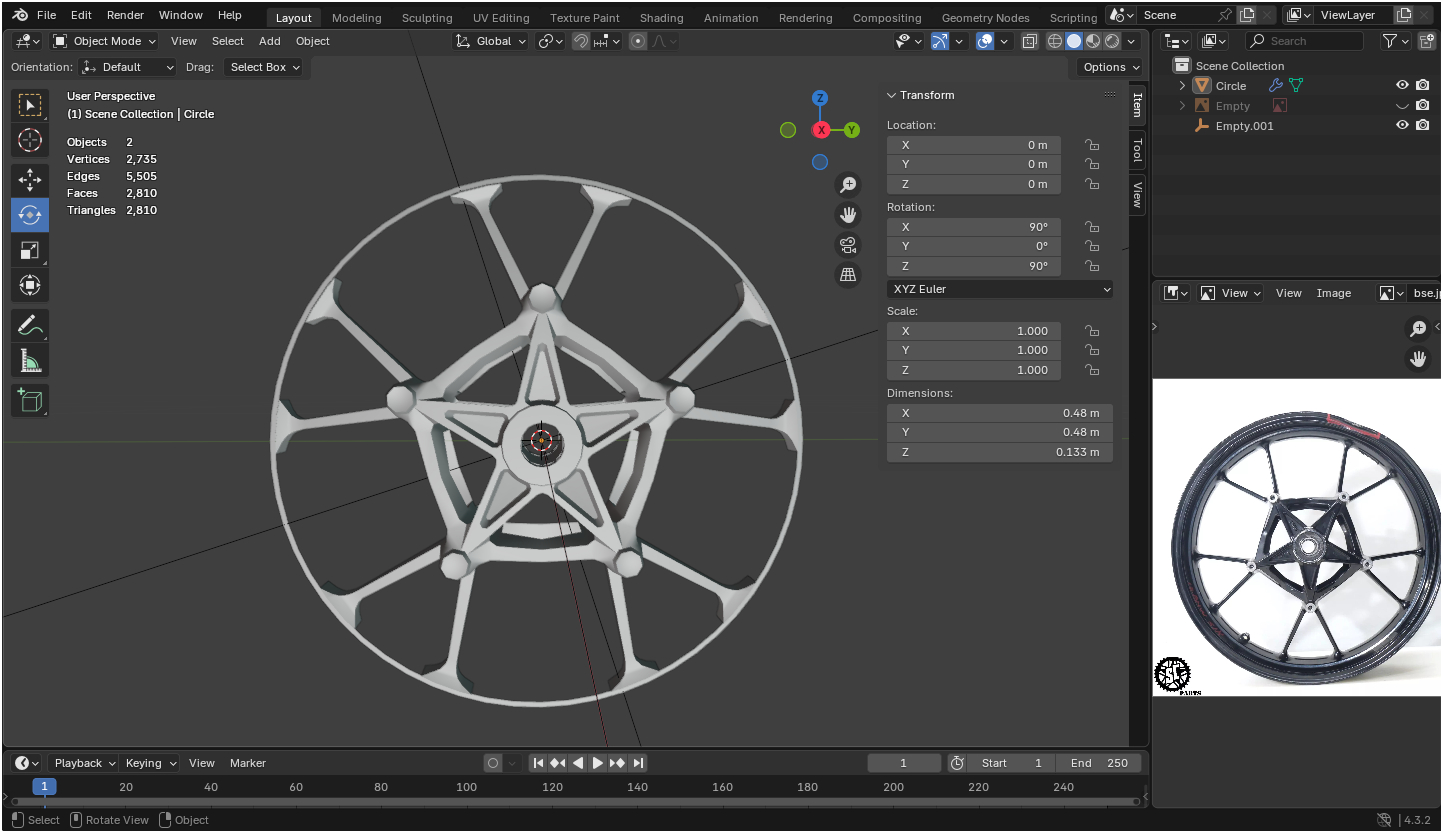Click the red X axis gizmo
The height and width of the screenshot is (833, 1443).
(821, 130)
